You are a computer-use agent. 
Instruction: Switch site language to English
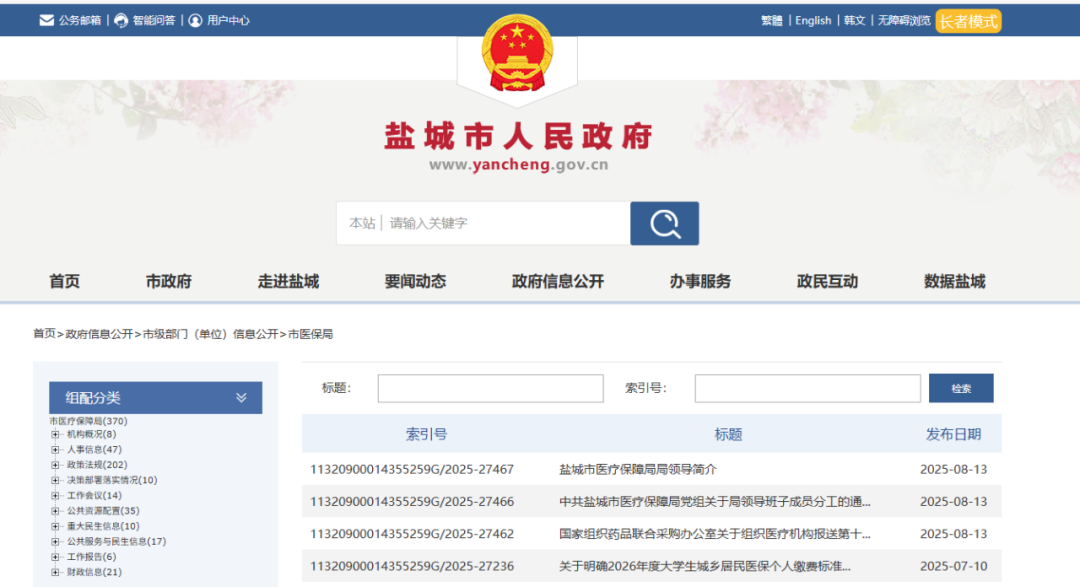[813, 21]
